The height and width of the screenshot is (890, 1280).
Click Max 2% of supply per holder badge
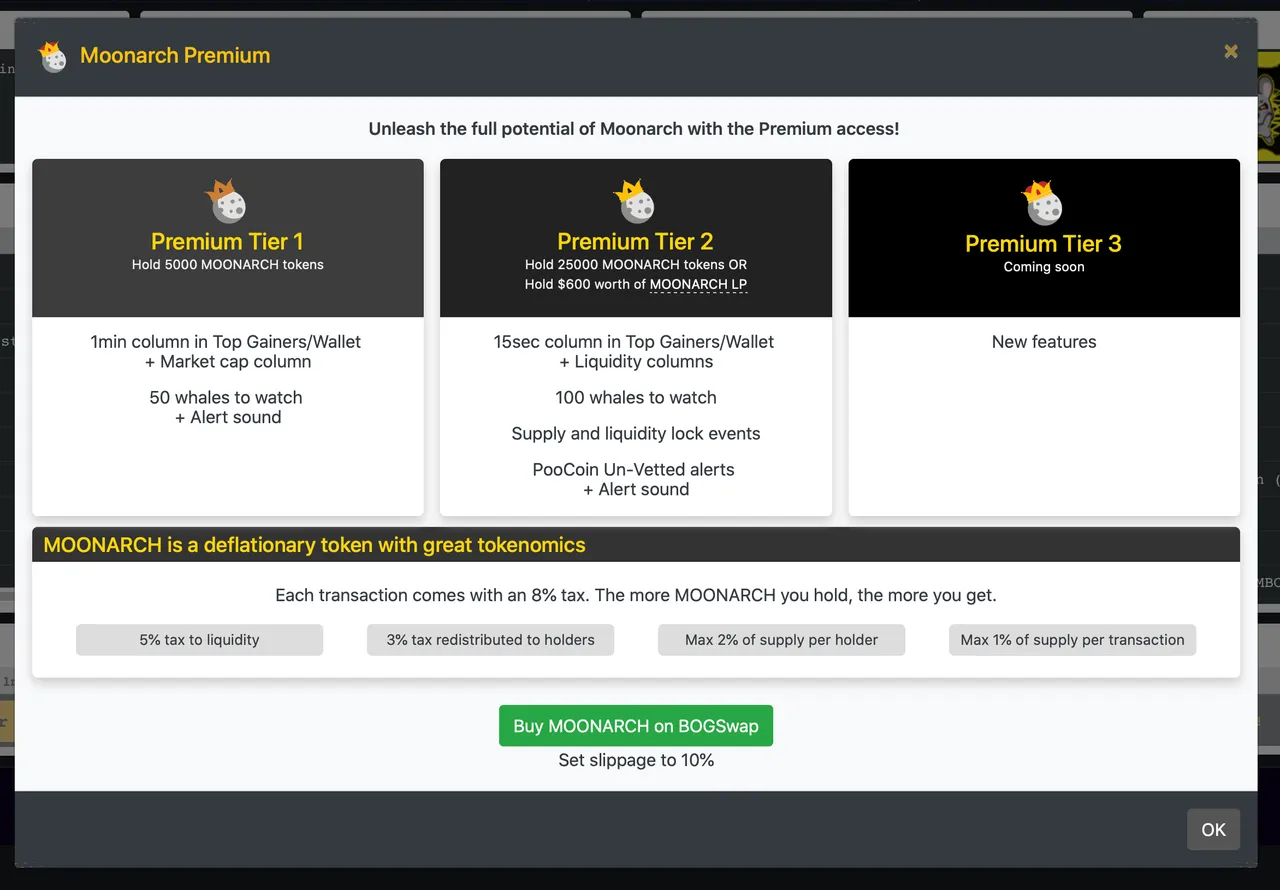781,640
